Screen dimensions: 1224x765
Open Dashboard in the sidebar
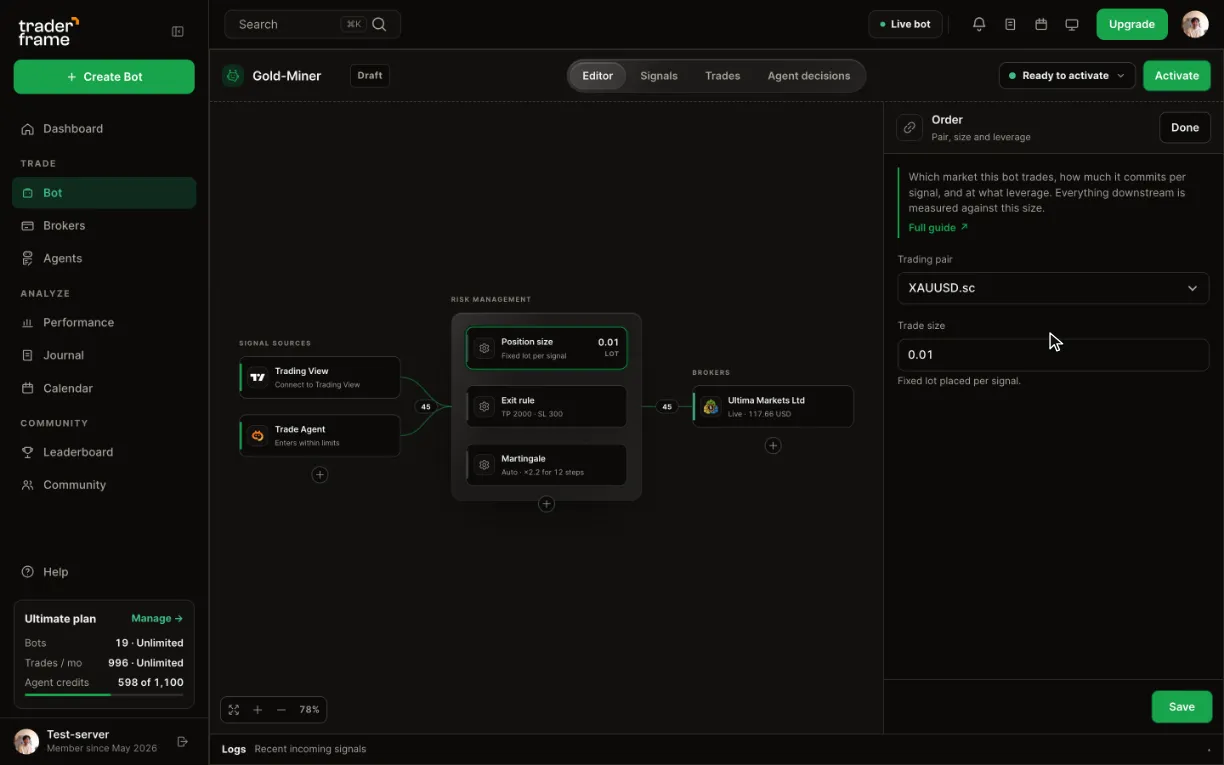point(104,129)
